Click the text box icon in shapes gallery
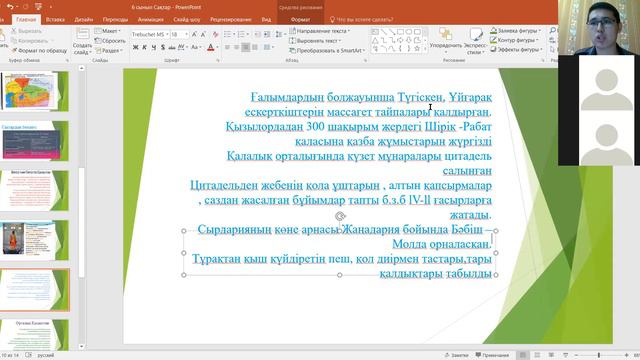The image size is (640, 360). point(375,31)
